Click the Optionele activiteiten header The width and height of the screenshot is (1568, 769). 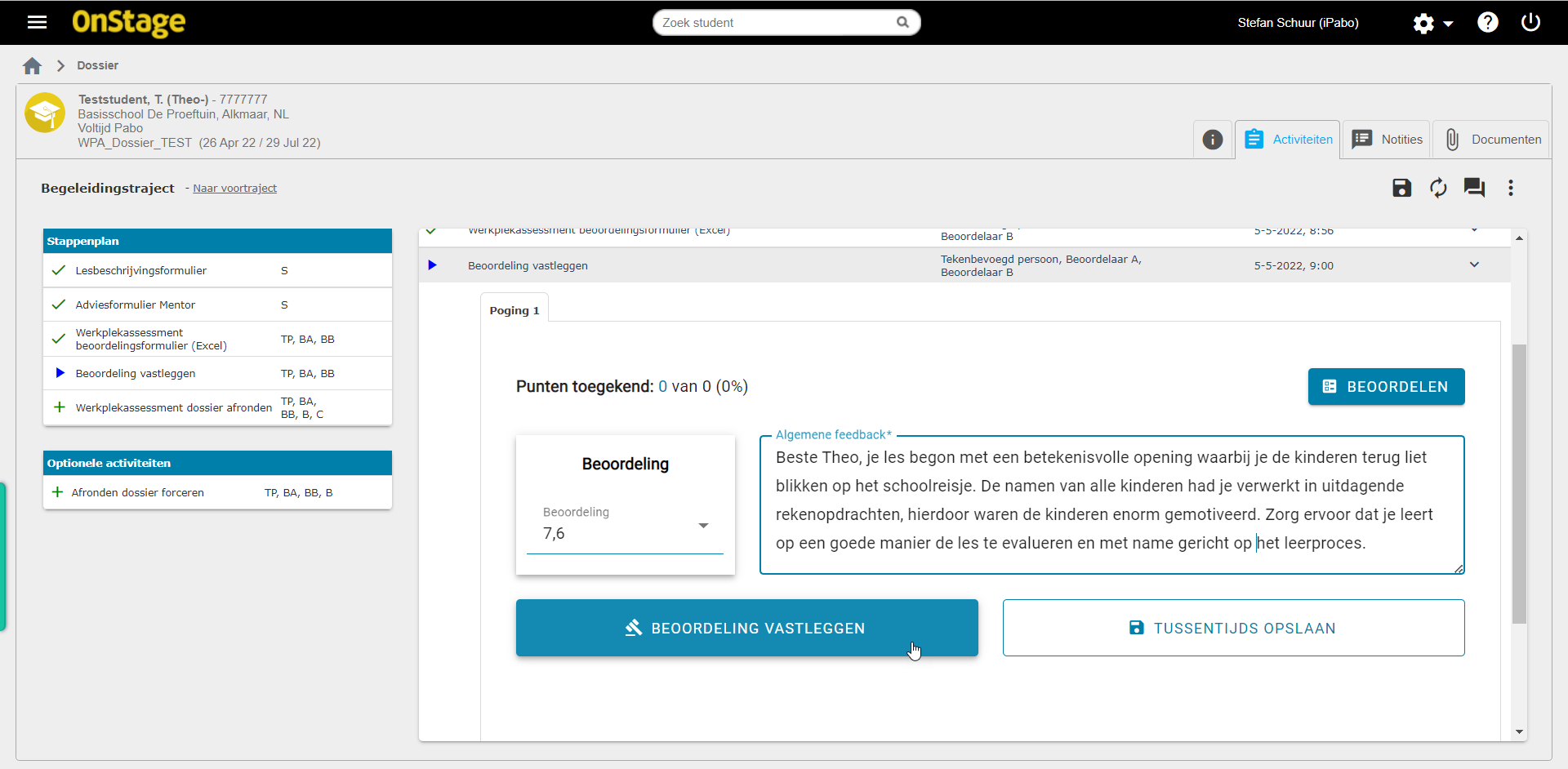click(x=217, y=463)
